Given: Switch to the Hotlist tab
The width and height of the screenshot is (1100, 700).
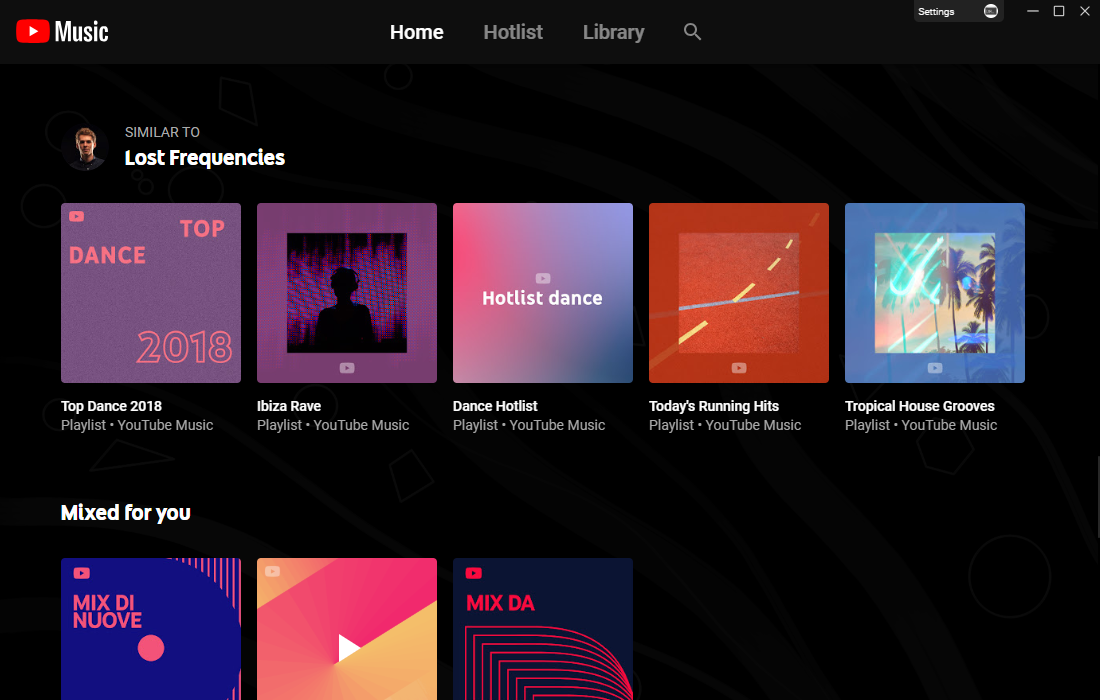Looking at the screenshot, I should (513, 32).
